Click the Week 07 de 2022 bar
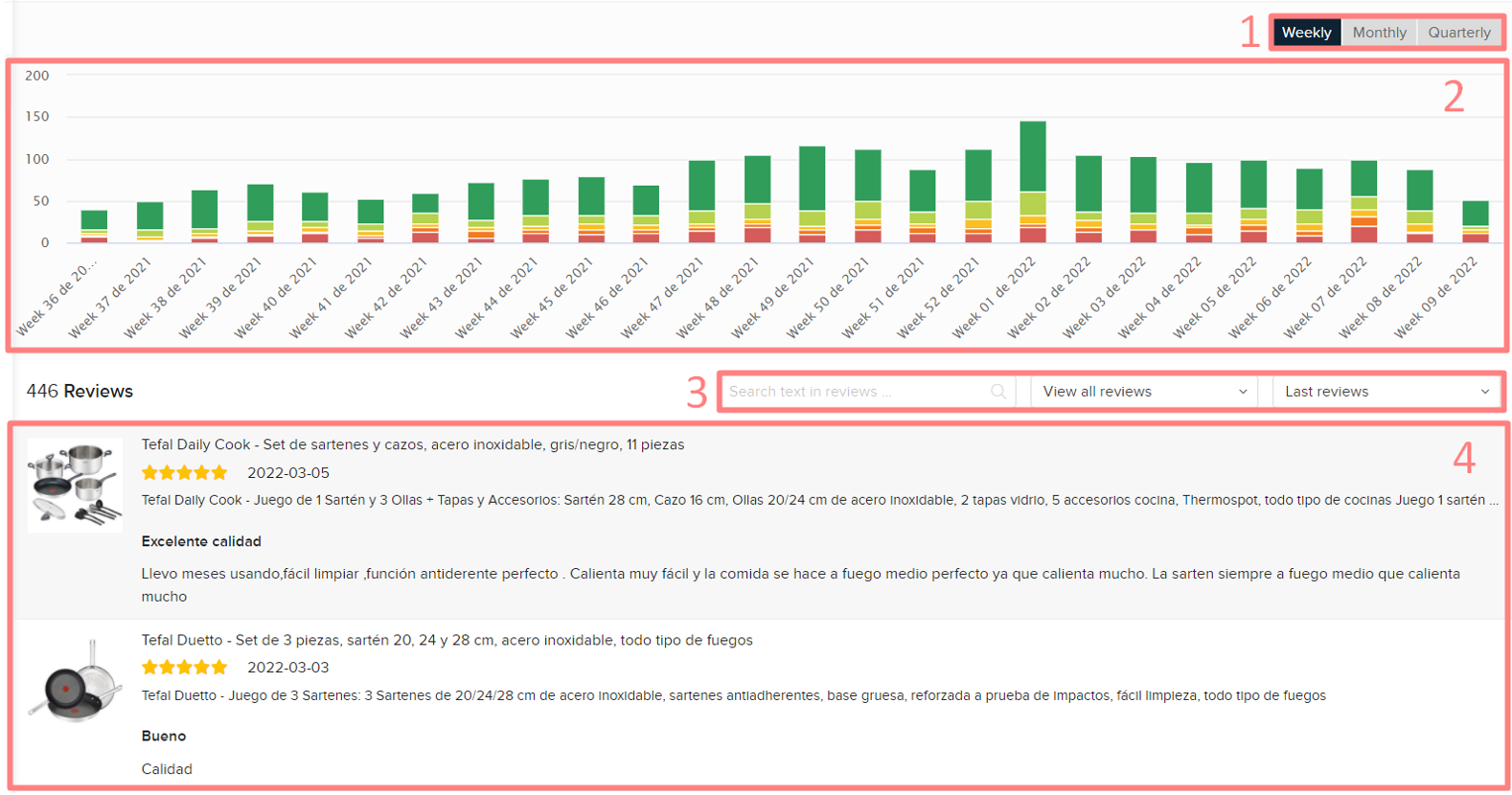Image resolution: width=1512 pixels, height=795 pixels. tap(1363, 201)
